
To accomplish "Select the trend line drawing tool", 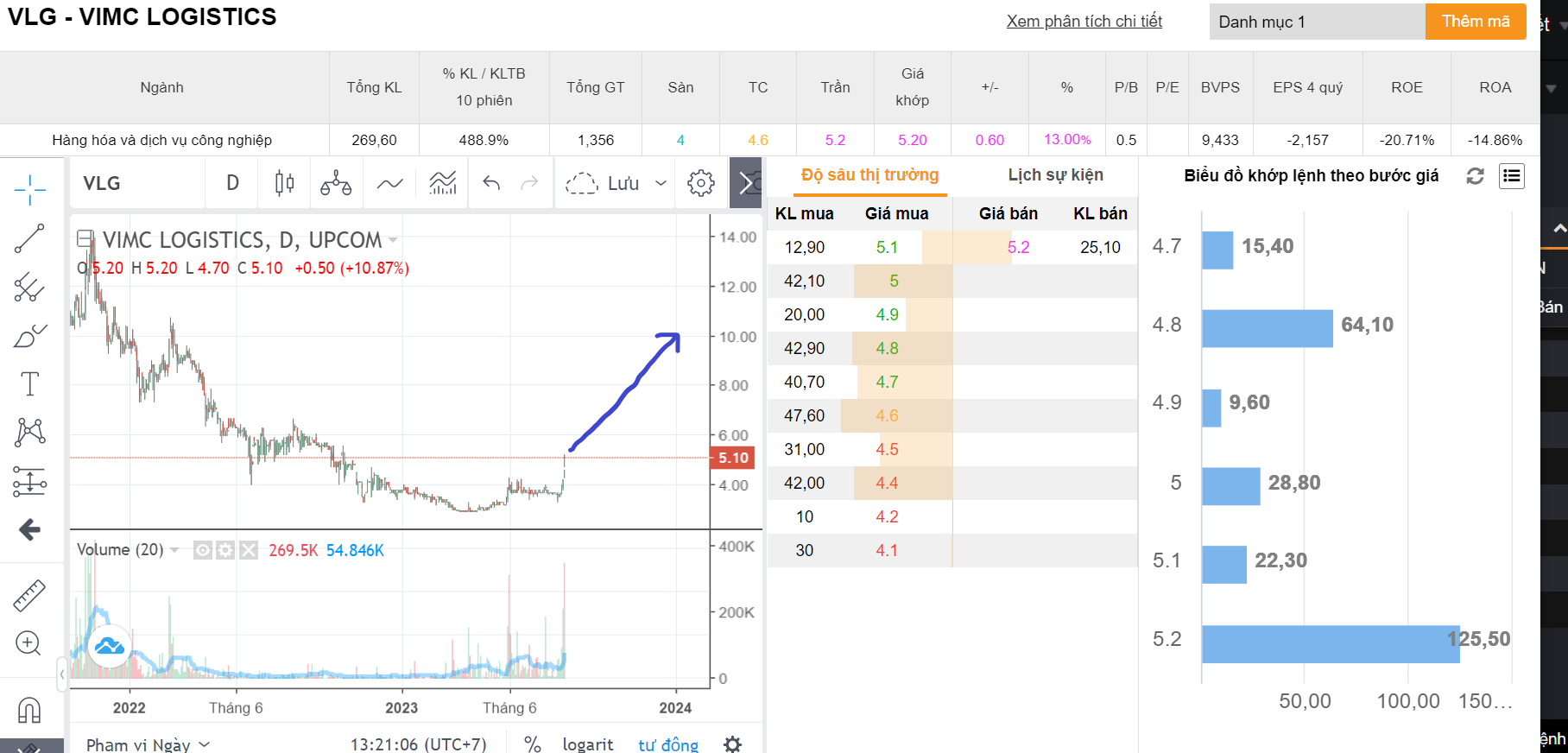I will pos(29,238).
